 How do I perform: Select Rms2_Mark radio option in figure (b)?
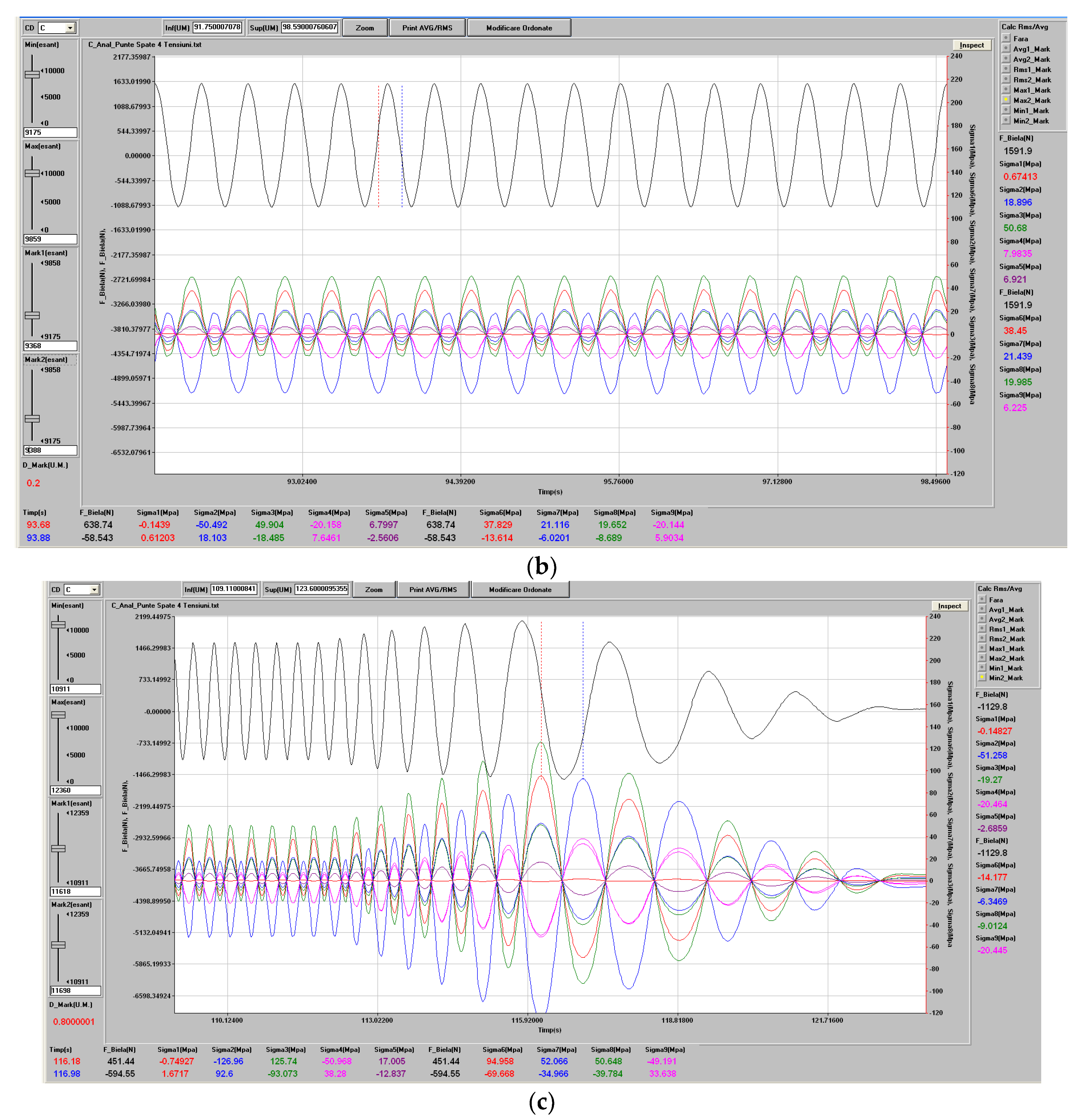pos(1006,80)
